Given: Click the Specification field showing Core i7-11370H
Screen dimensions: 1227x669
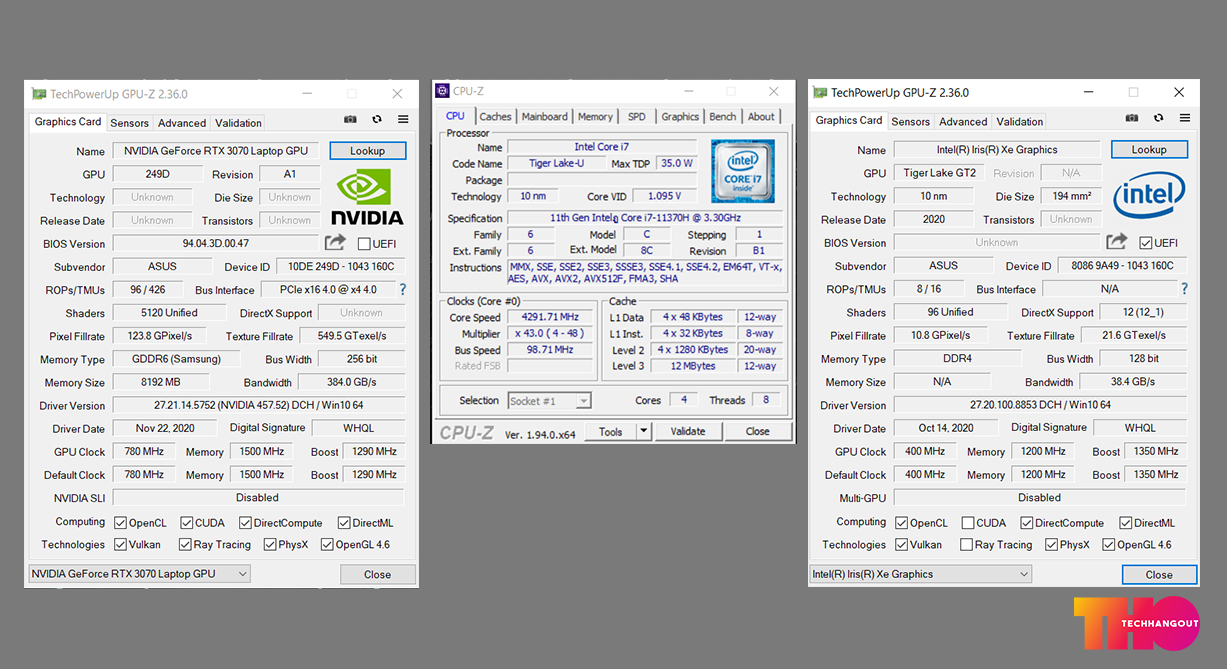Looking at the screenshot, I should 645,218.
